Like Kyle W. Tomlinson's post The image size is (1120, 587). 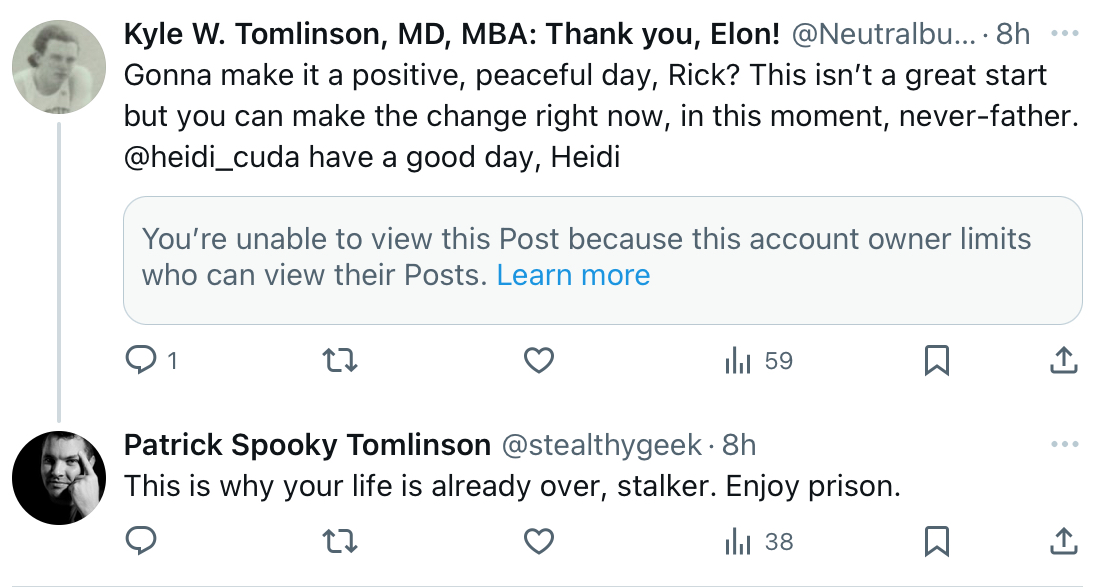(539, 361)
